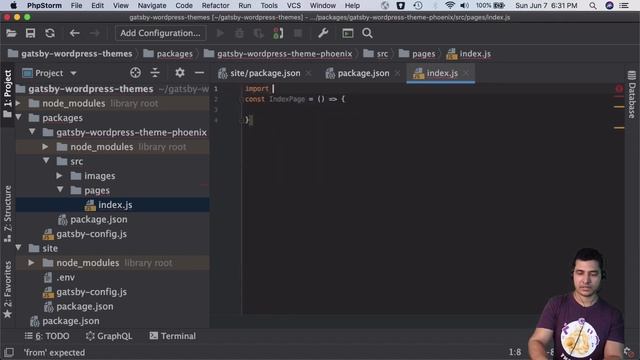Viewport: 640px width, 360px height.
Task: Click the Locate file crosshair icon
Action: tap(136, 73)
